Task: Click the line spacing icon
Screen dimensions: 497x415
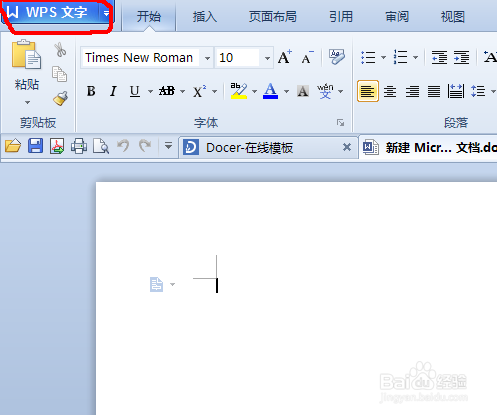Action: point(478,91)
